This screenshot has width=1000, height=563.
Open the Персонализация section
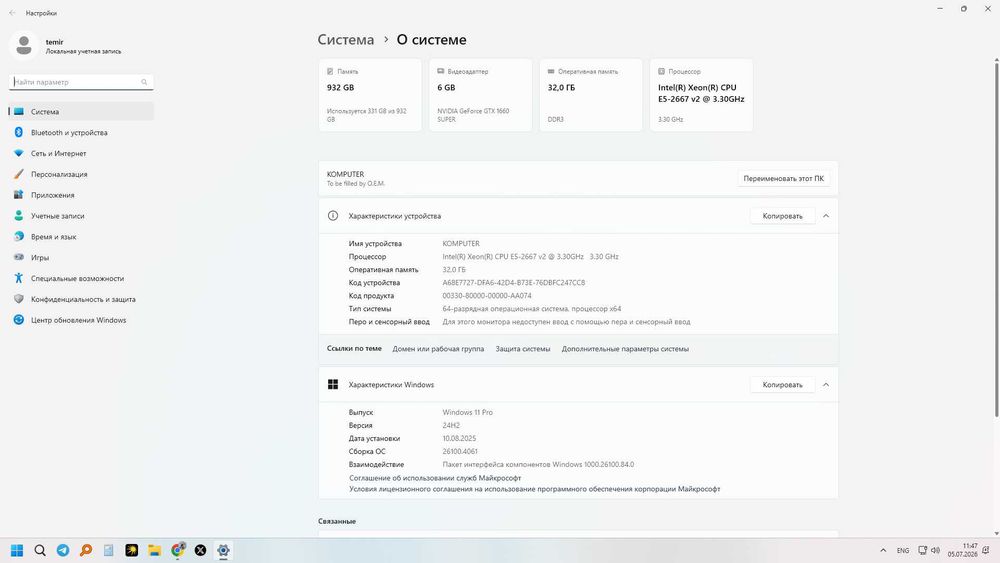[x=81, y=174]
